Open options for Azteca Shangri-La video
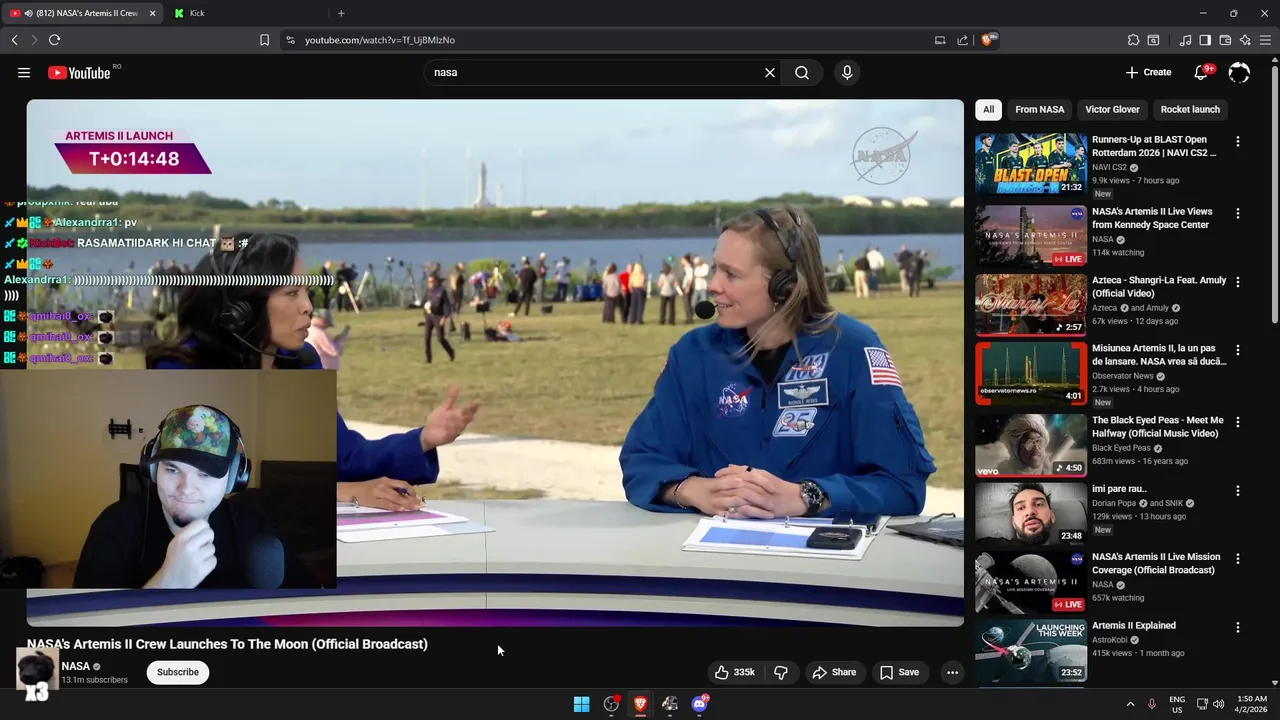Image resolution: width=1280 pixels, height=720 pixels. pos(1237,283)
